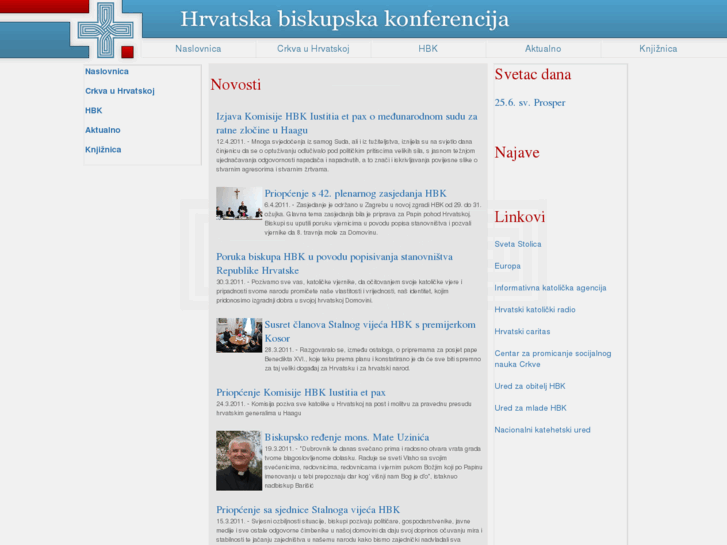Image resolution: width=727 pixels, height=545 pixels.
Task: Open the Hrvatski caritas link
Action: click(x=522, y=331)
